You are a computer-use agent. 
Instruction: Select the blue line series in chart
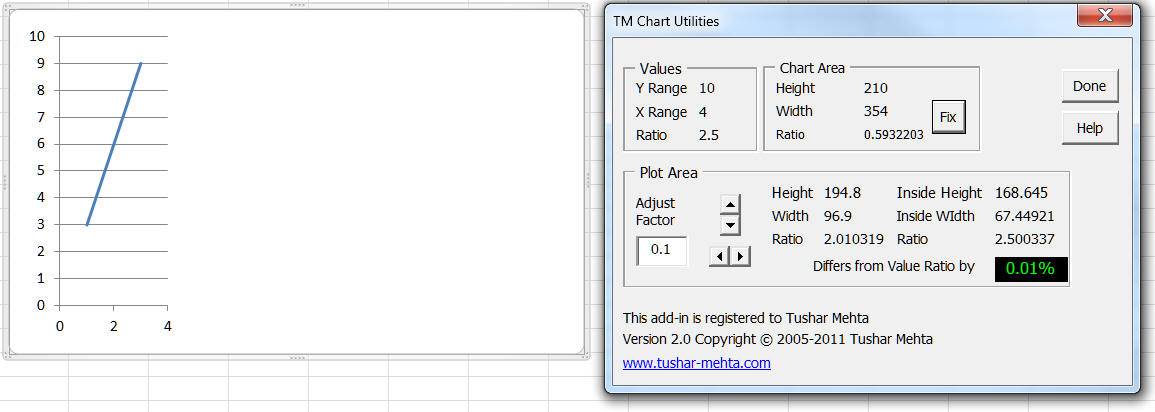coord(113,145)
